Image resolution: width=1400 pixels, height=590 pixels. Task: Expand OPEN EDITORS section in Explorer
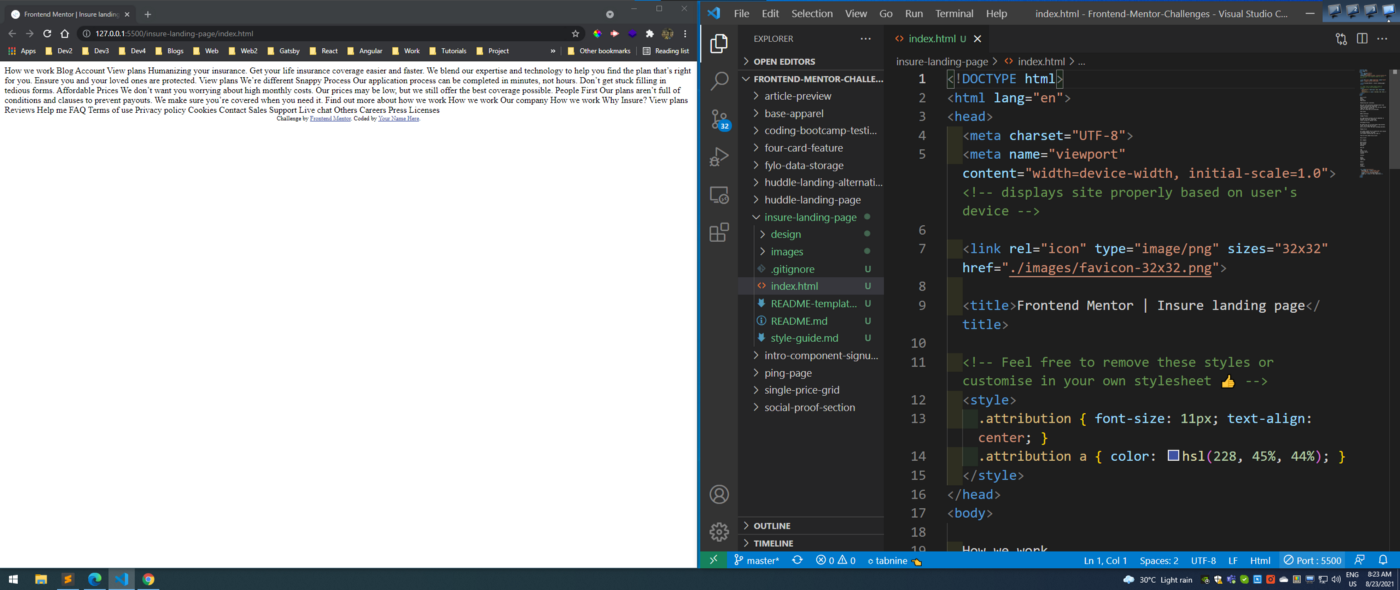point(811,61)
